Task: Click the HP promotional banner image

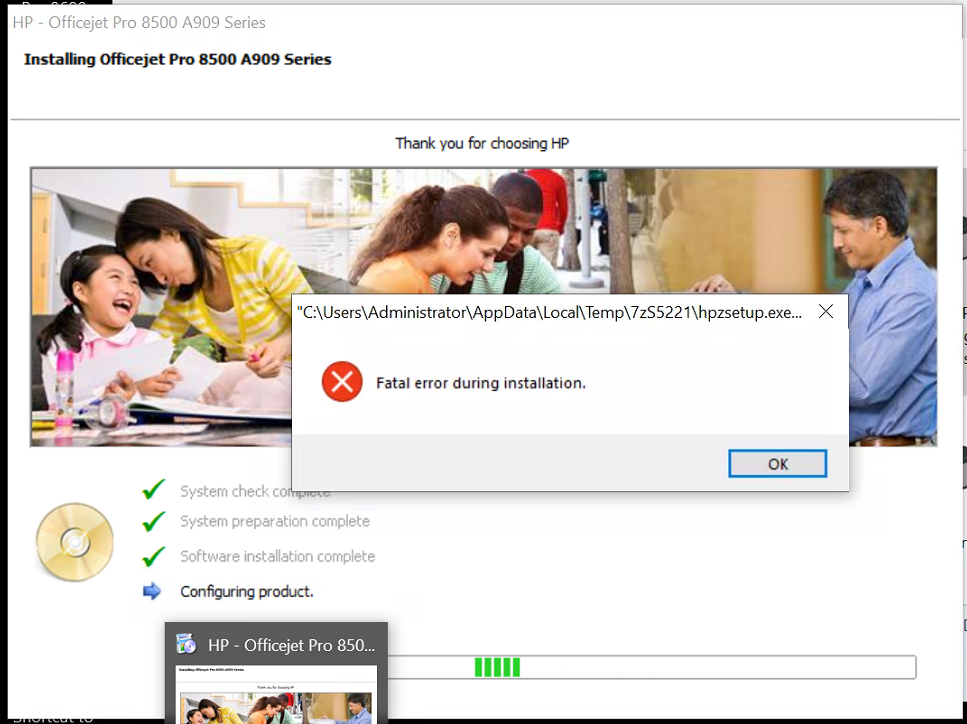Action: pyautogui.click(x=484, y=306)
